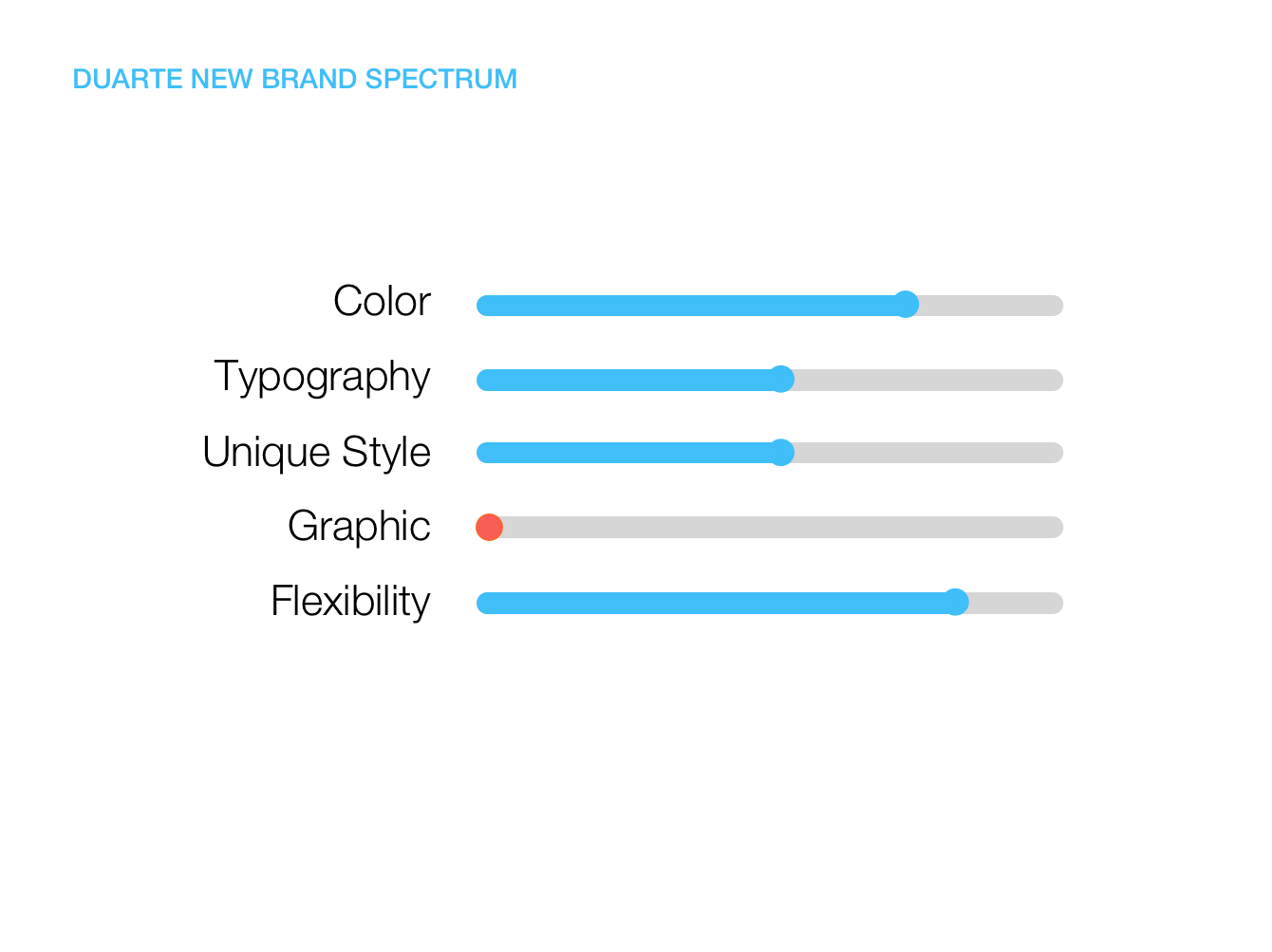This screenshot has width=1272, height=952.
Task: Click the middle of the Graphic slider track
Action: (x=770, y=527)
